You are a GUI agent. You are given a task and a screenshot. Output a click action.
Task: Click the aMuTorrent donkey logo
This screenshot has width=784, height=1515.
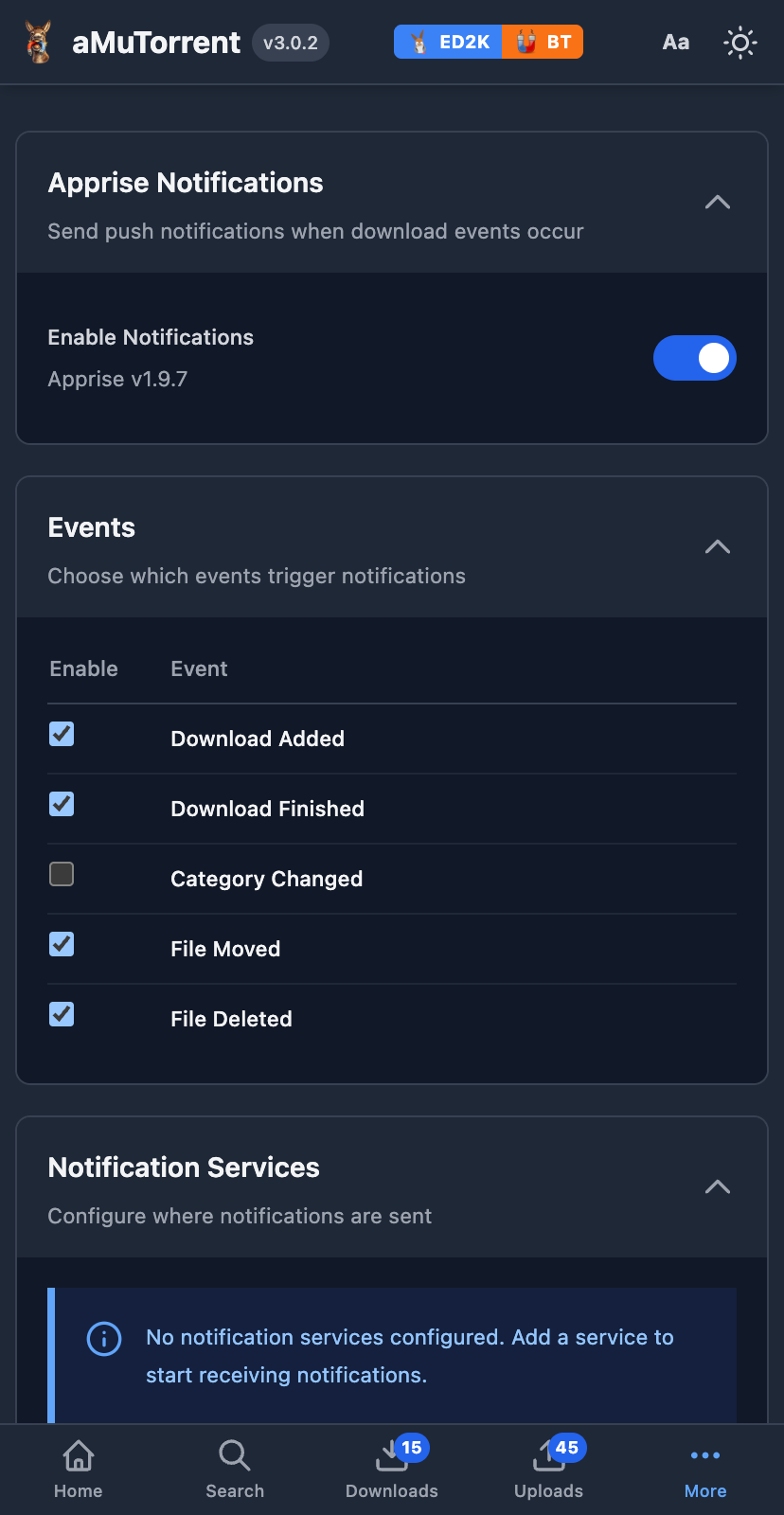point(38,42)
